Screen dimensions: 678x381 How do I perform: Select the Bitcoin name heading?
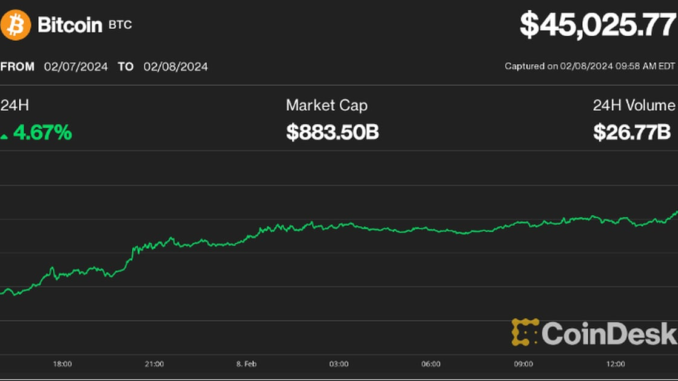(70, 25)
